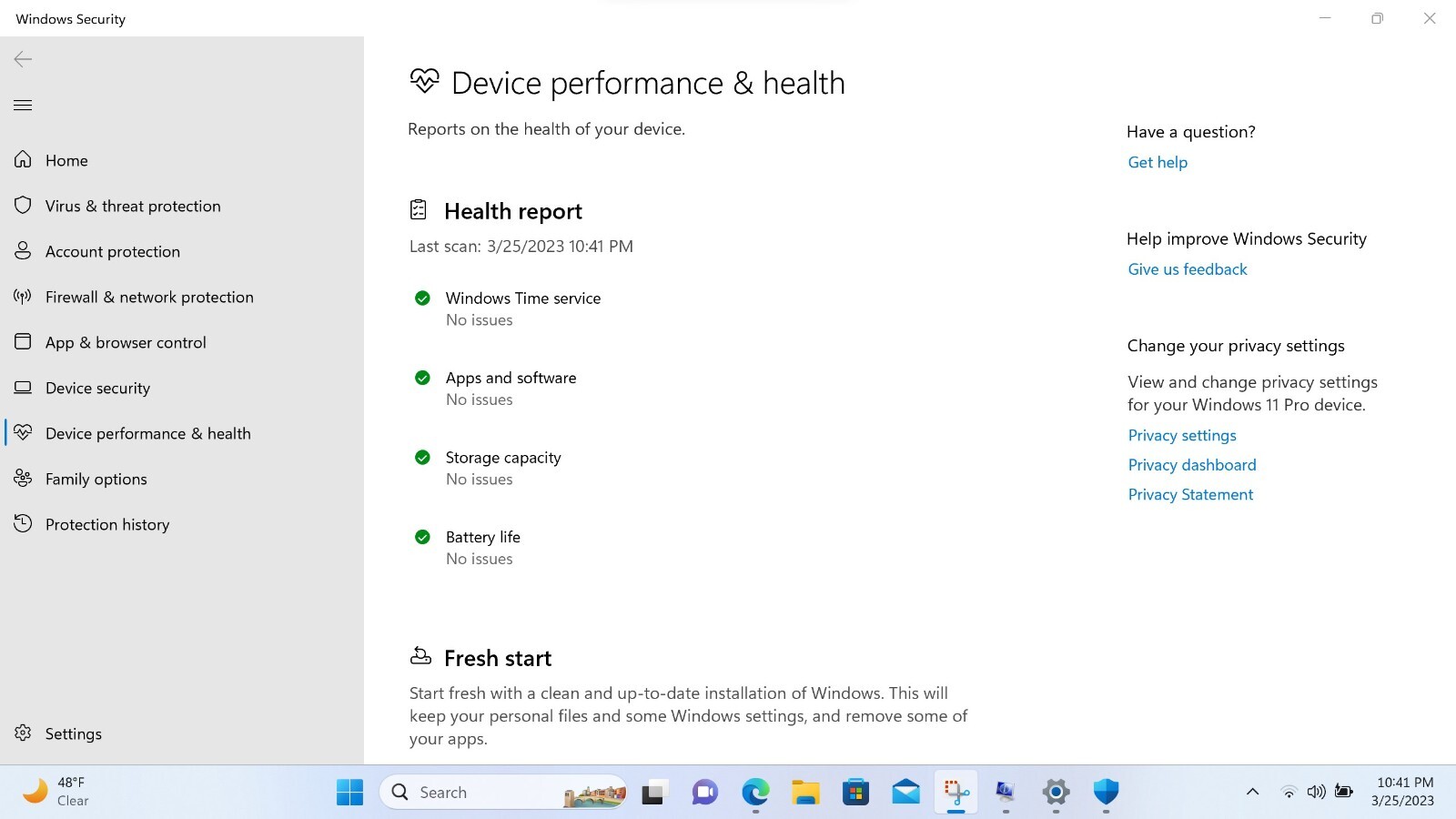1456x819 pixels.
Task: Visit the Privacy dashboard link
Action: click(x=1192, y=465)
